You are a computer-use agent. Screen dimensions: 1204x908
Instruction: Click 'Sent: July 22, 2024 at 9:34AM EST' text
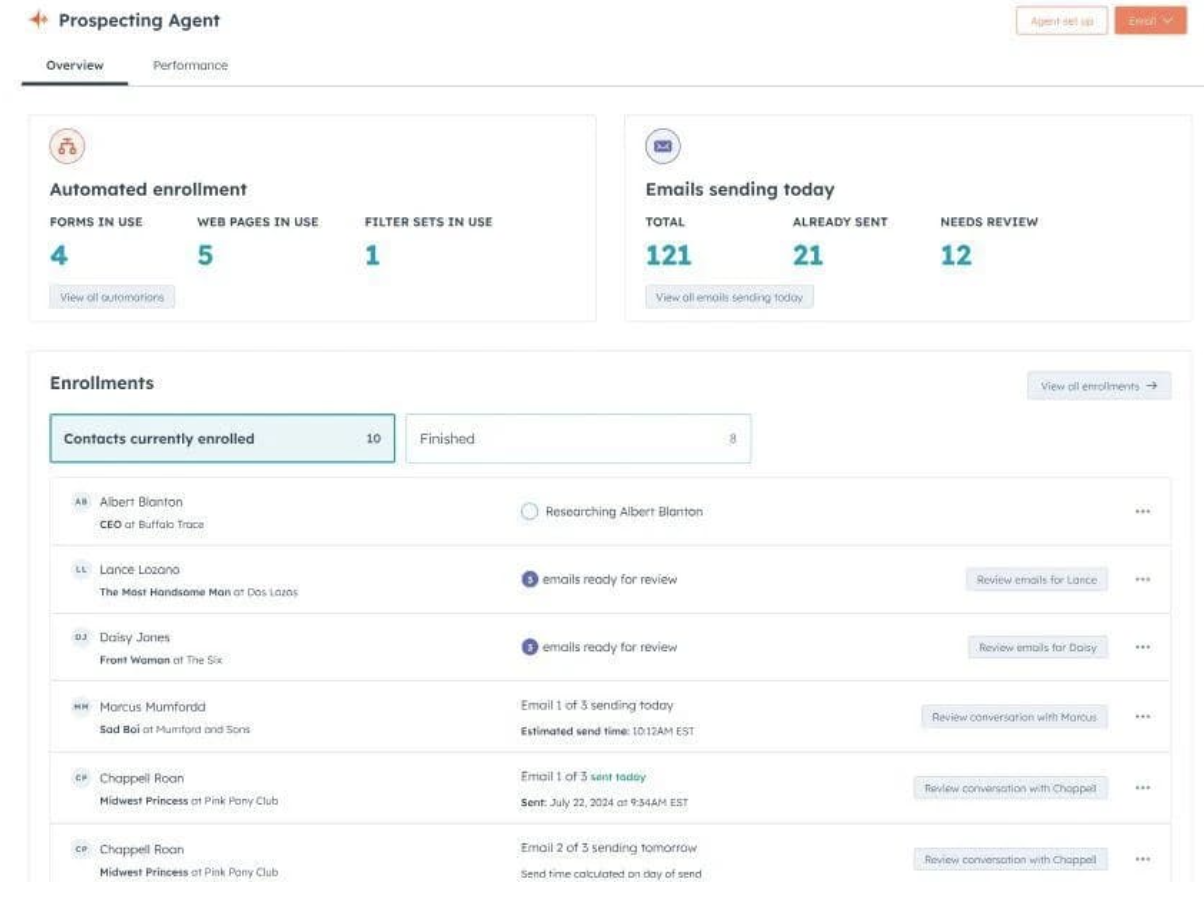click(604, 803)
